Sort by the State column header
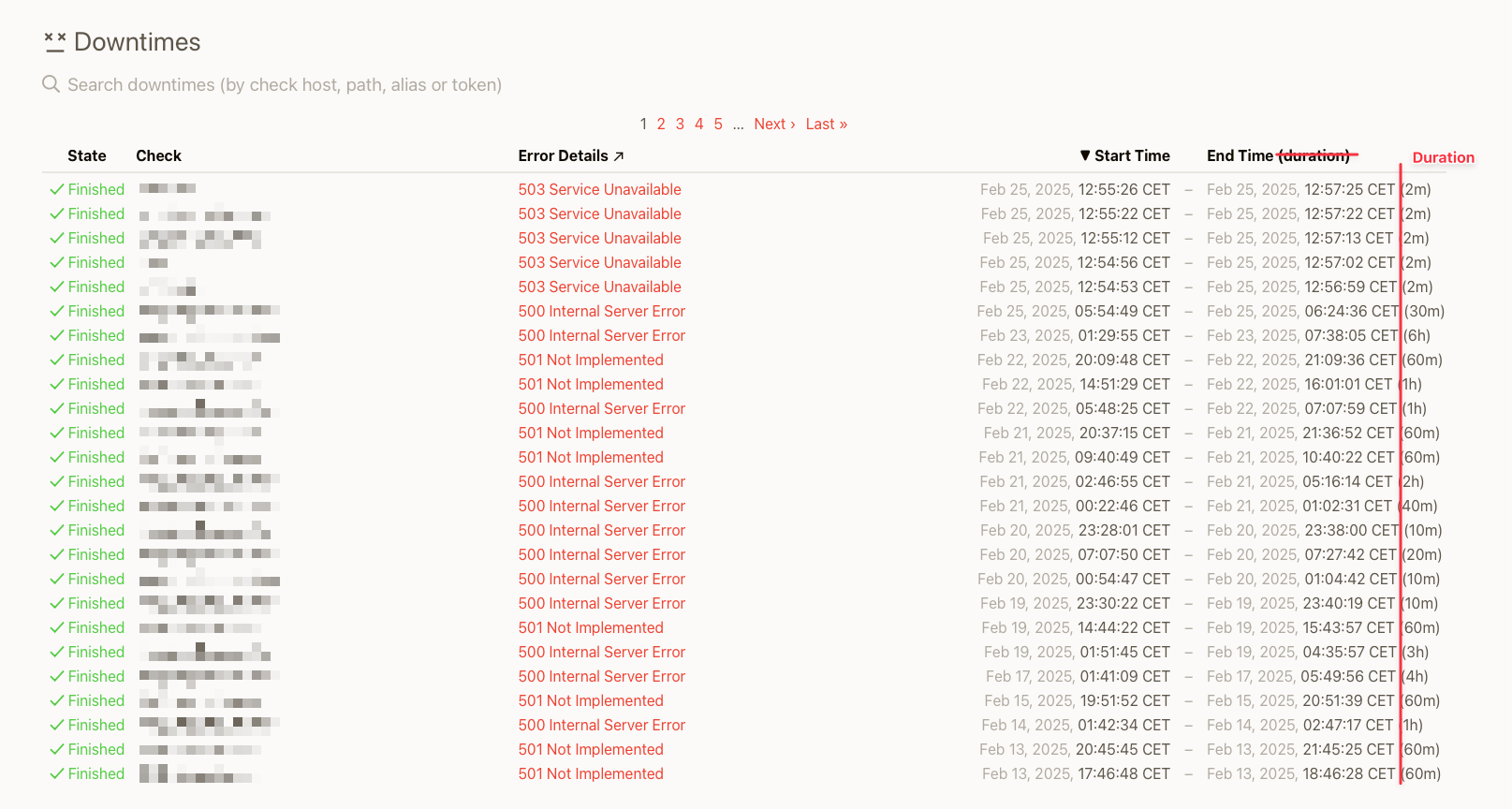 pos(86,155)
